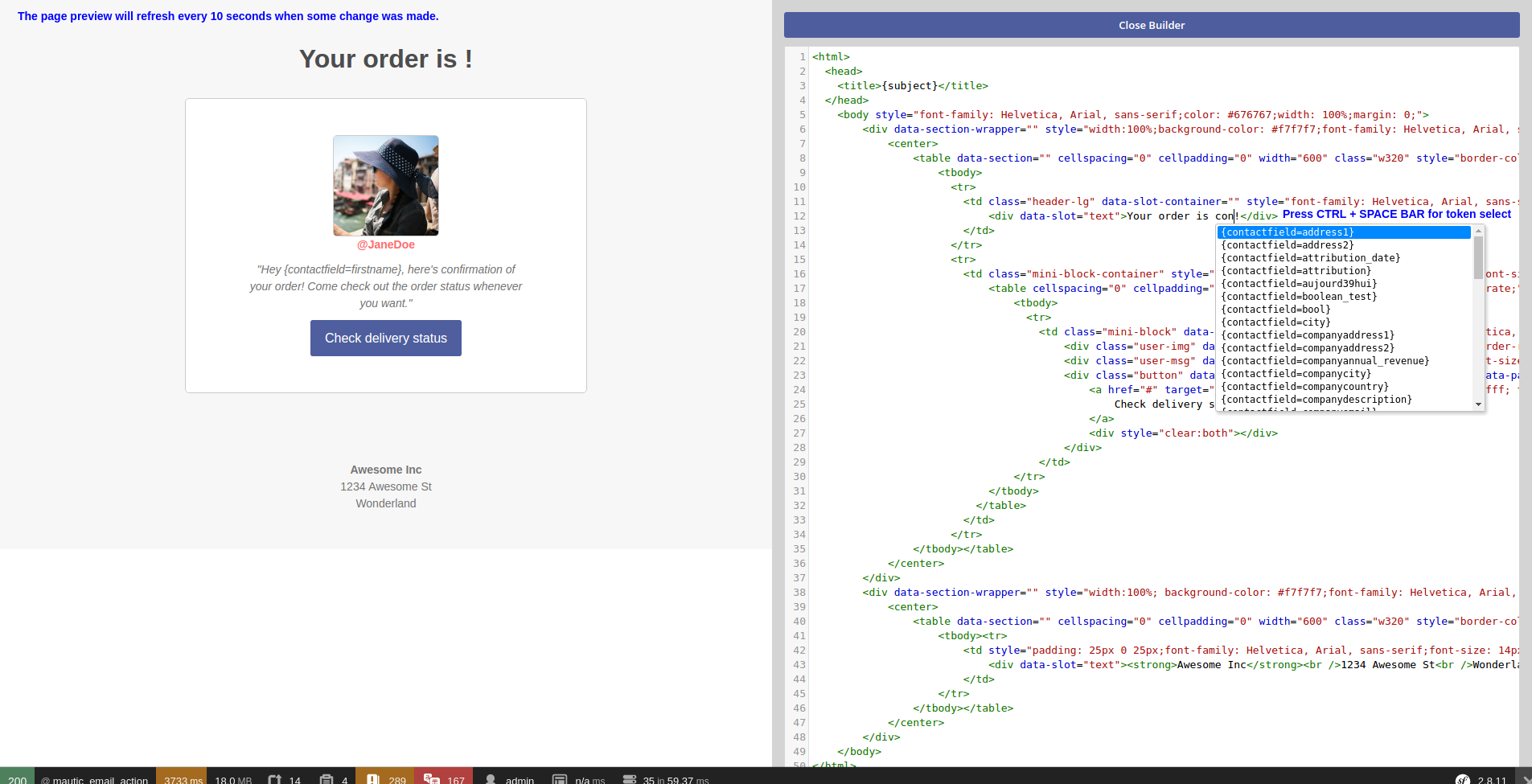Screen dimensions: 1532x784
Task: Open the 18.0 MB memory panel
Action: (233, 776)
